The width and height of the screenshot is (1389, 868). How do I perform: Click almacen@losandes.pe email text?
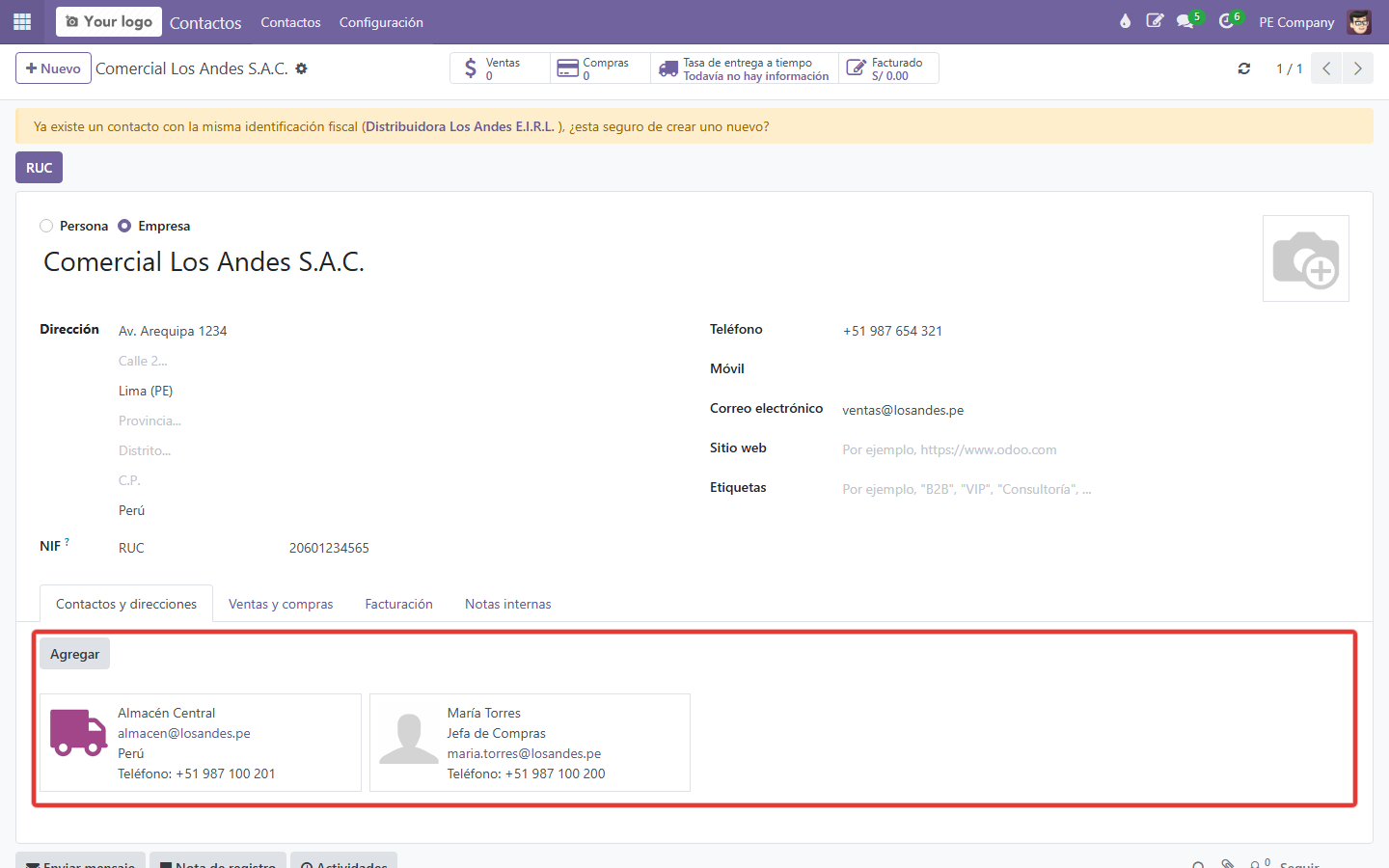(x=184, y=733)
